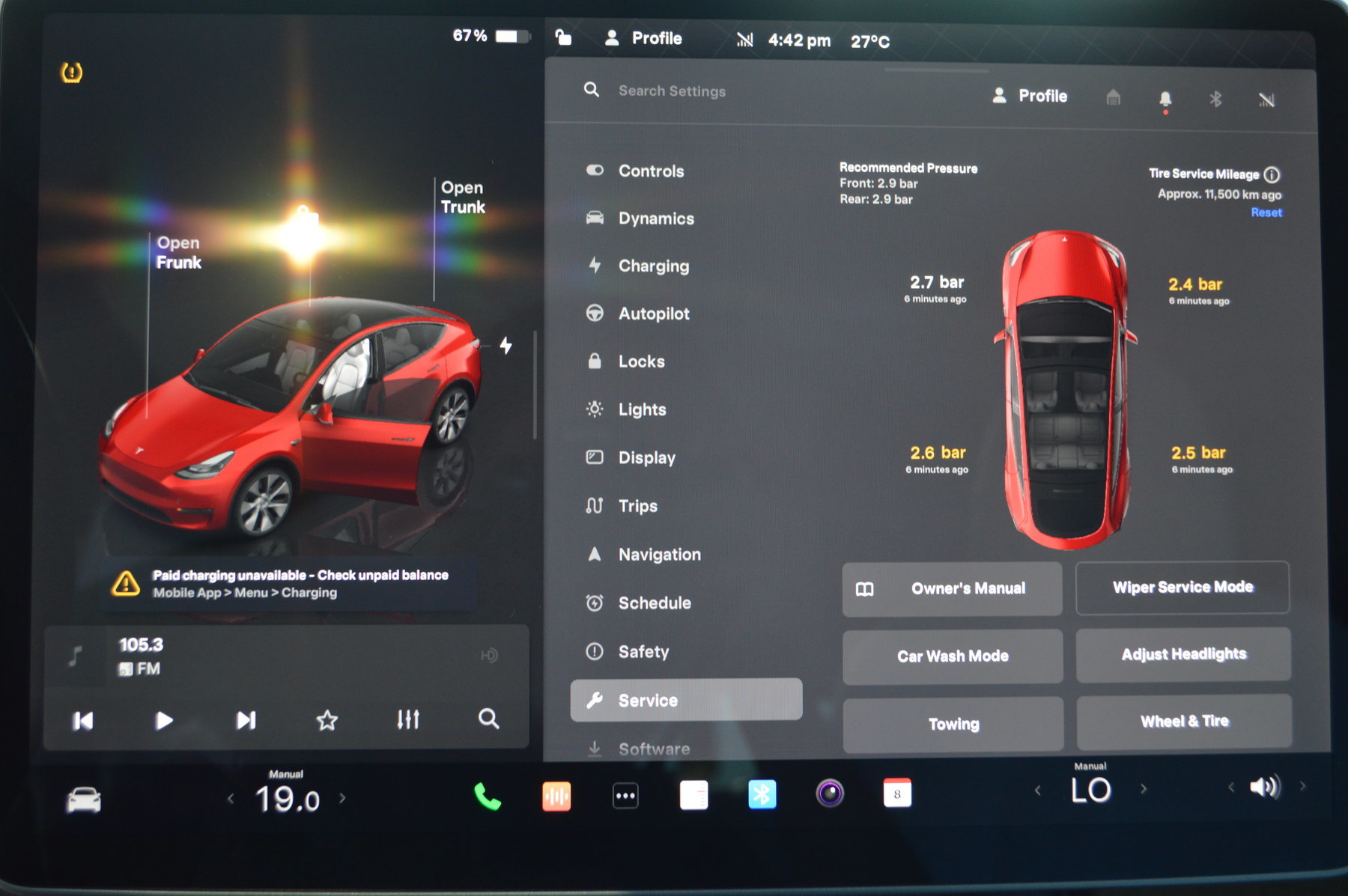Screen dimensions: 1348x896
Task: Favorite the 105.3 FM station
Action: [x=327, y=720]
